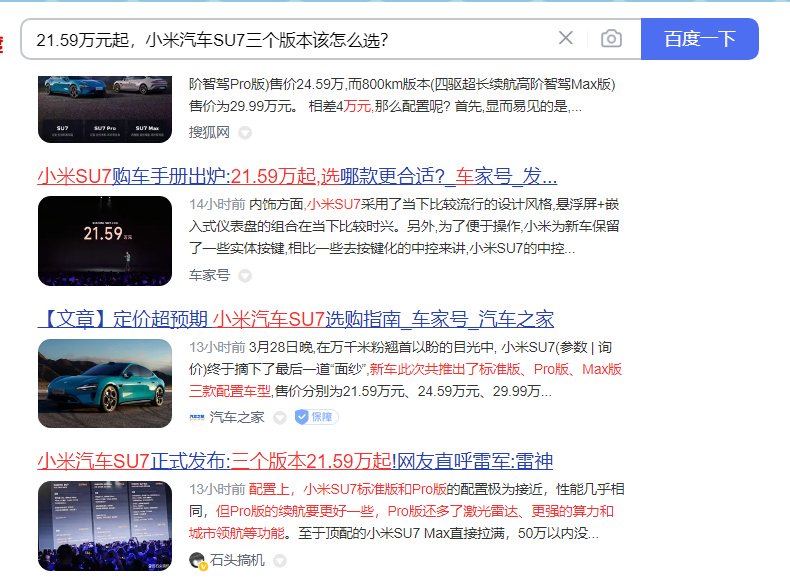Open the launch event spec-screen thumbnail
The height and width of the screenshot is (581, 790).
tap(105, 526)
